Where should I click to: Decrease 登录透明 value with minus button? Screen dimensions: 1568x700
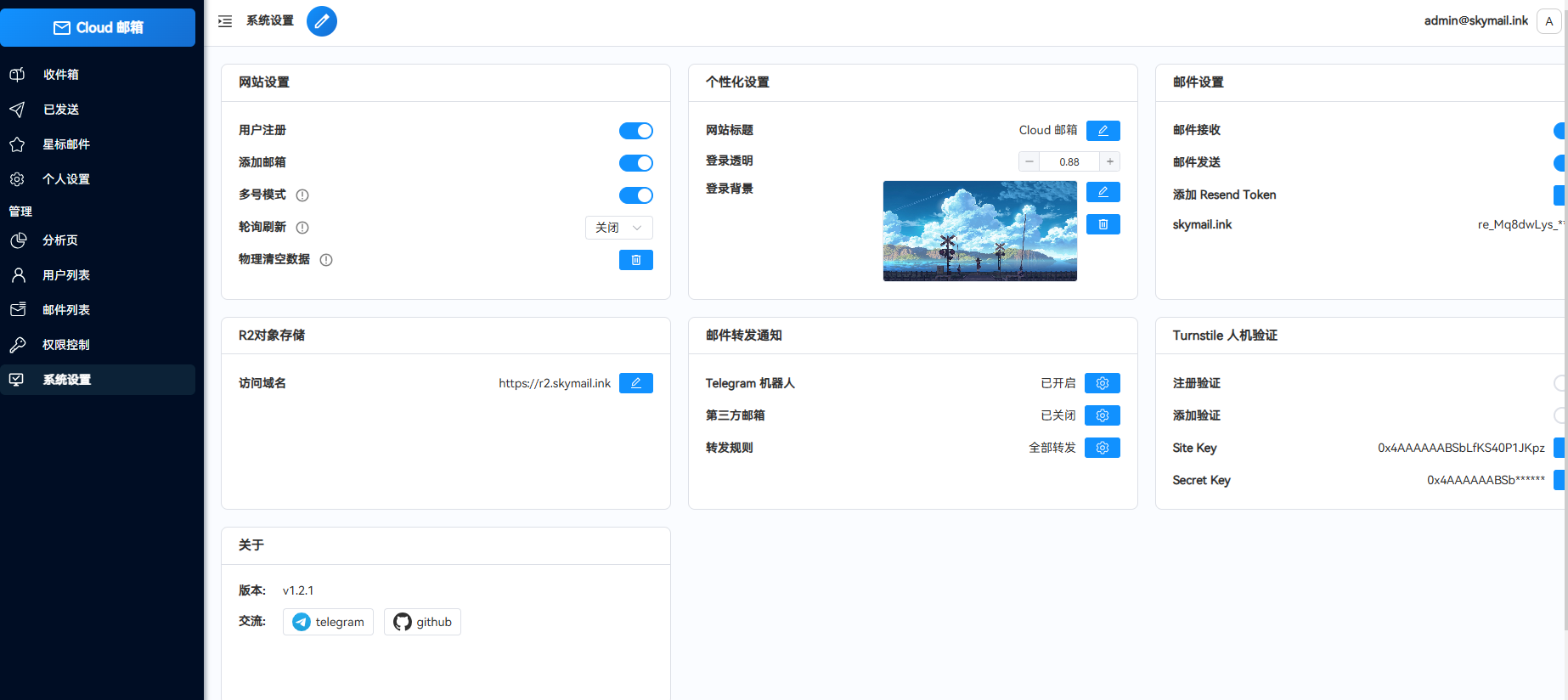point(1029,161)
